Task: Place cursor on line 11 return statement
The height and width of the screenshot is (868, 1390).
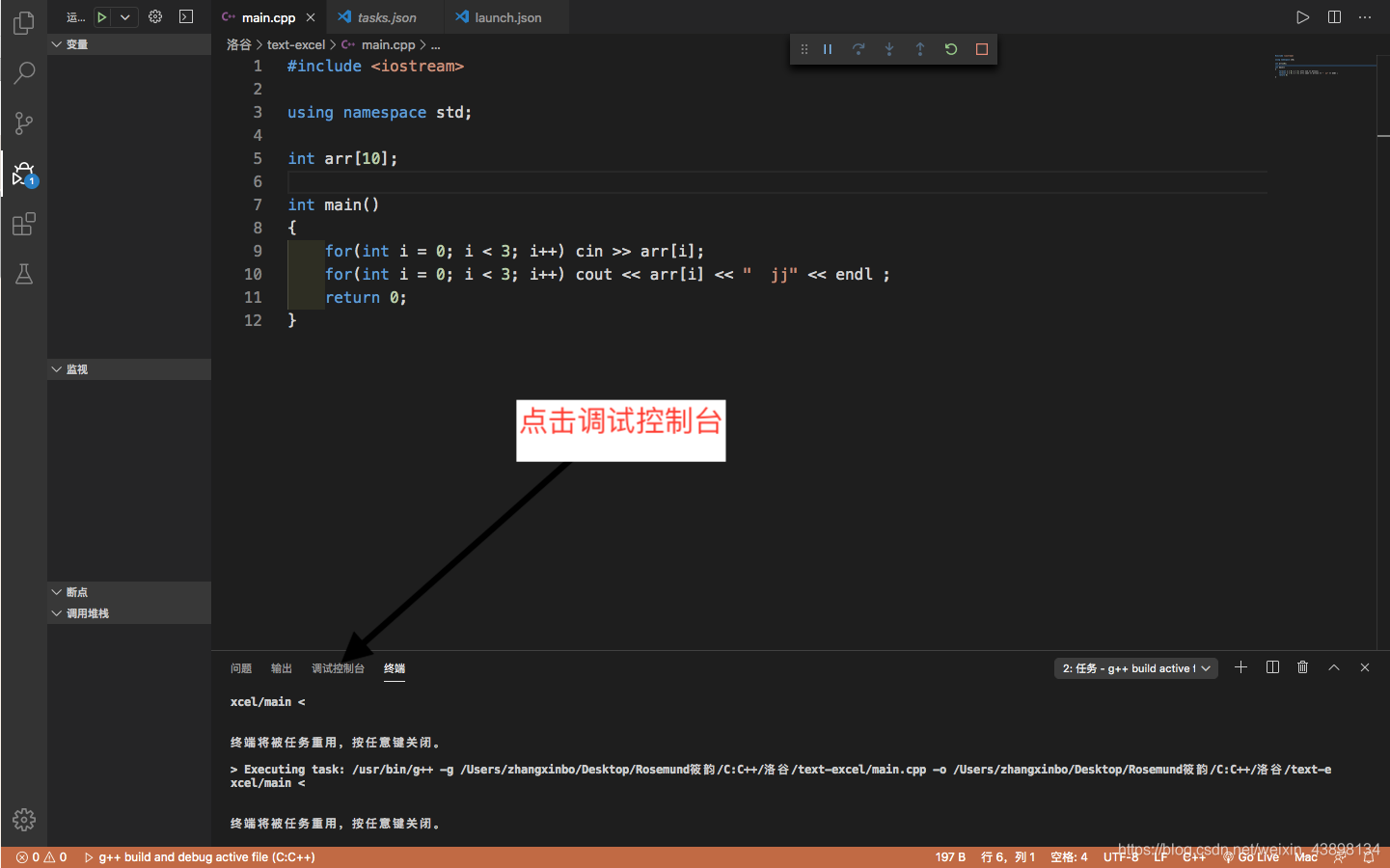Action: coord(366,297)
